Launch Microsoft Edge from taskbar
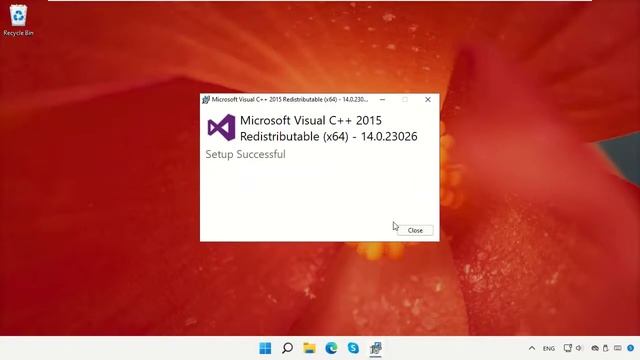 331,348
